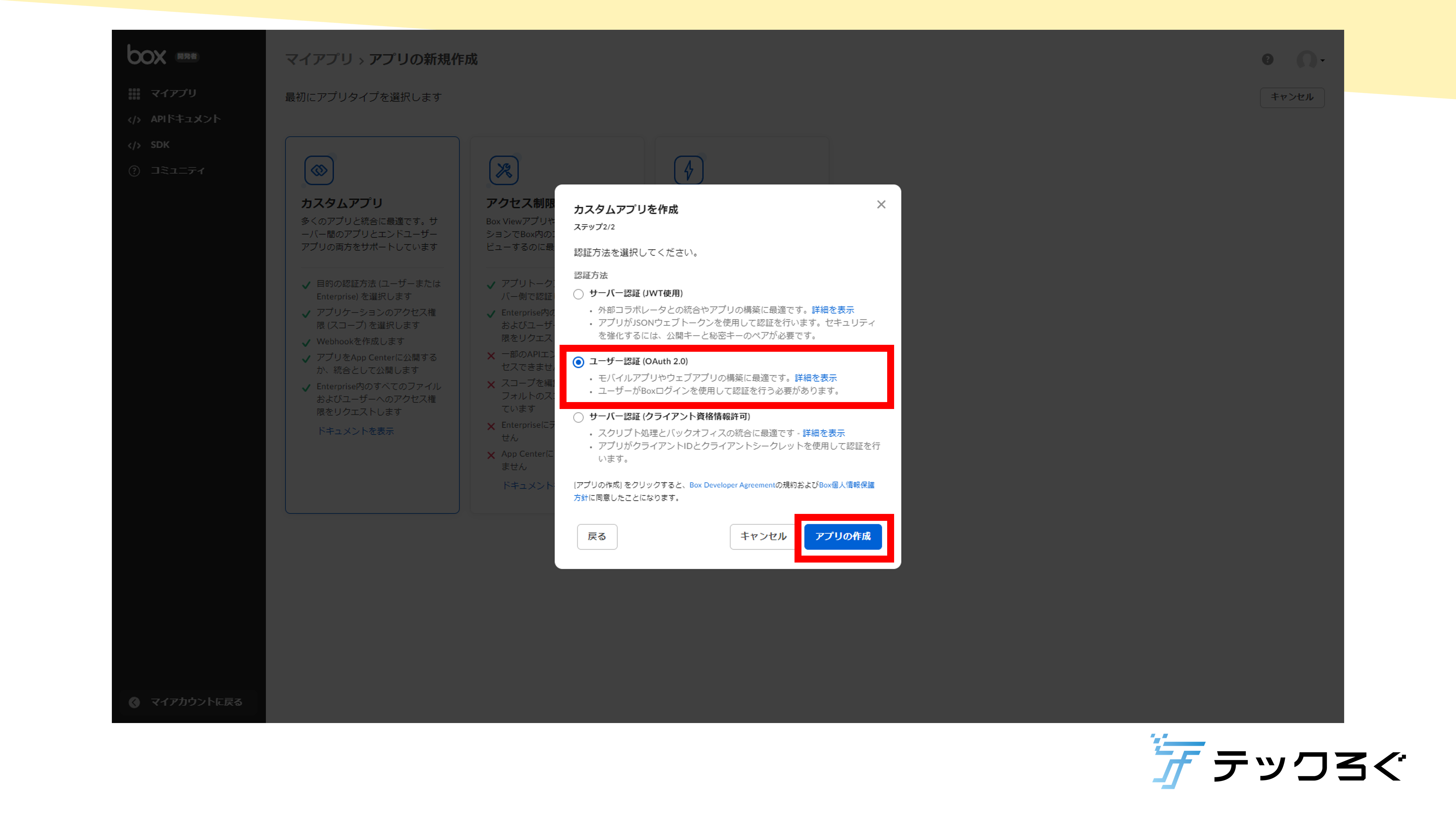Click the 戻る button

tap(597, 536)
